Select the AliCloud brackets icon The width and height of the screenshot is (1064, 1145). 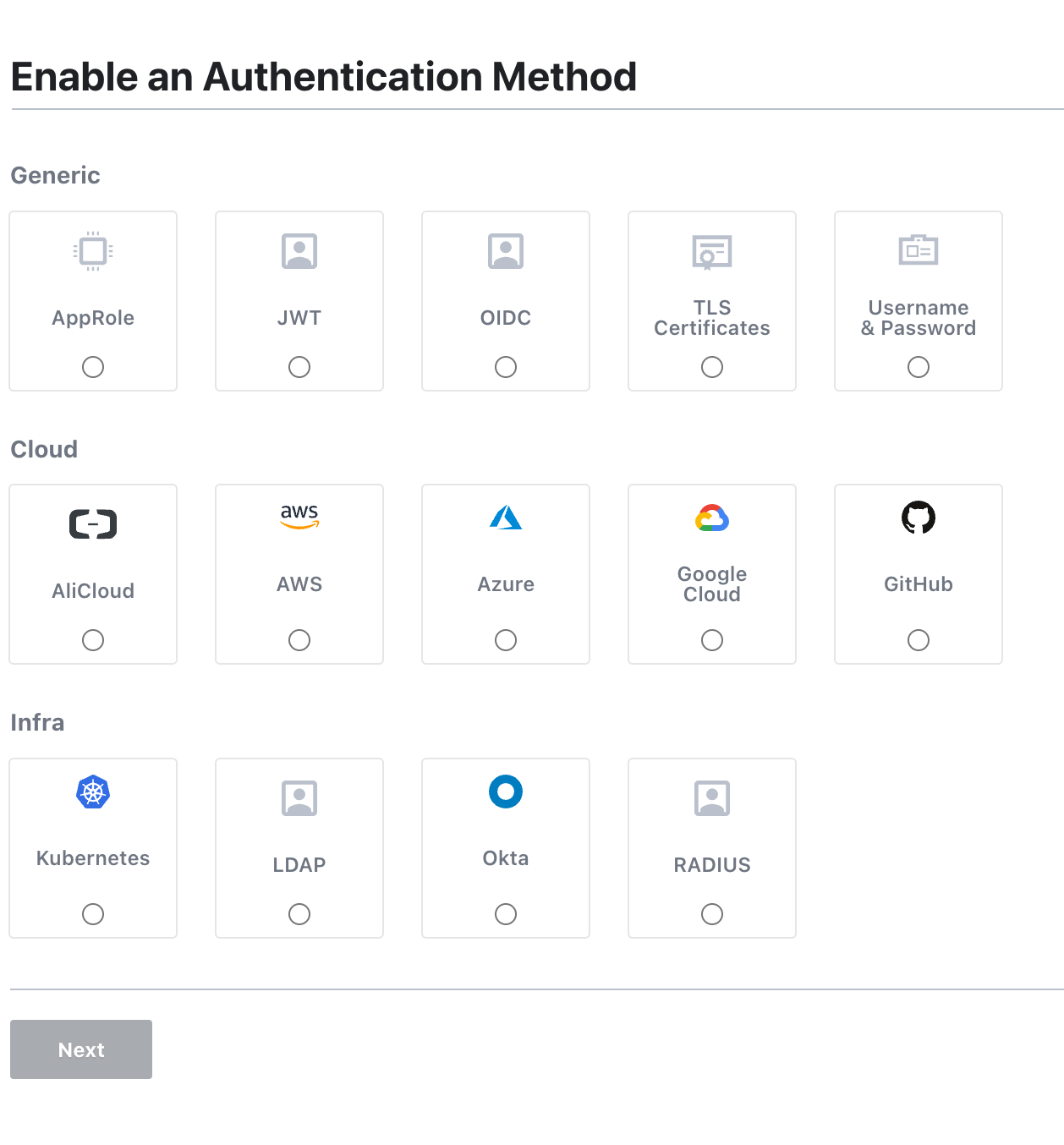click(93, 523)
